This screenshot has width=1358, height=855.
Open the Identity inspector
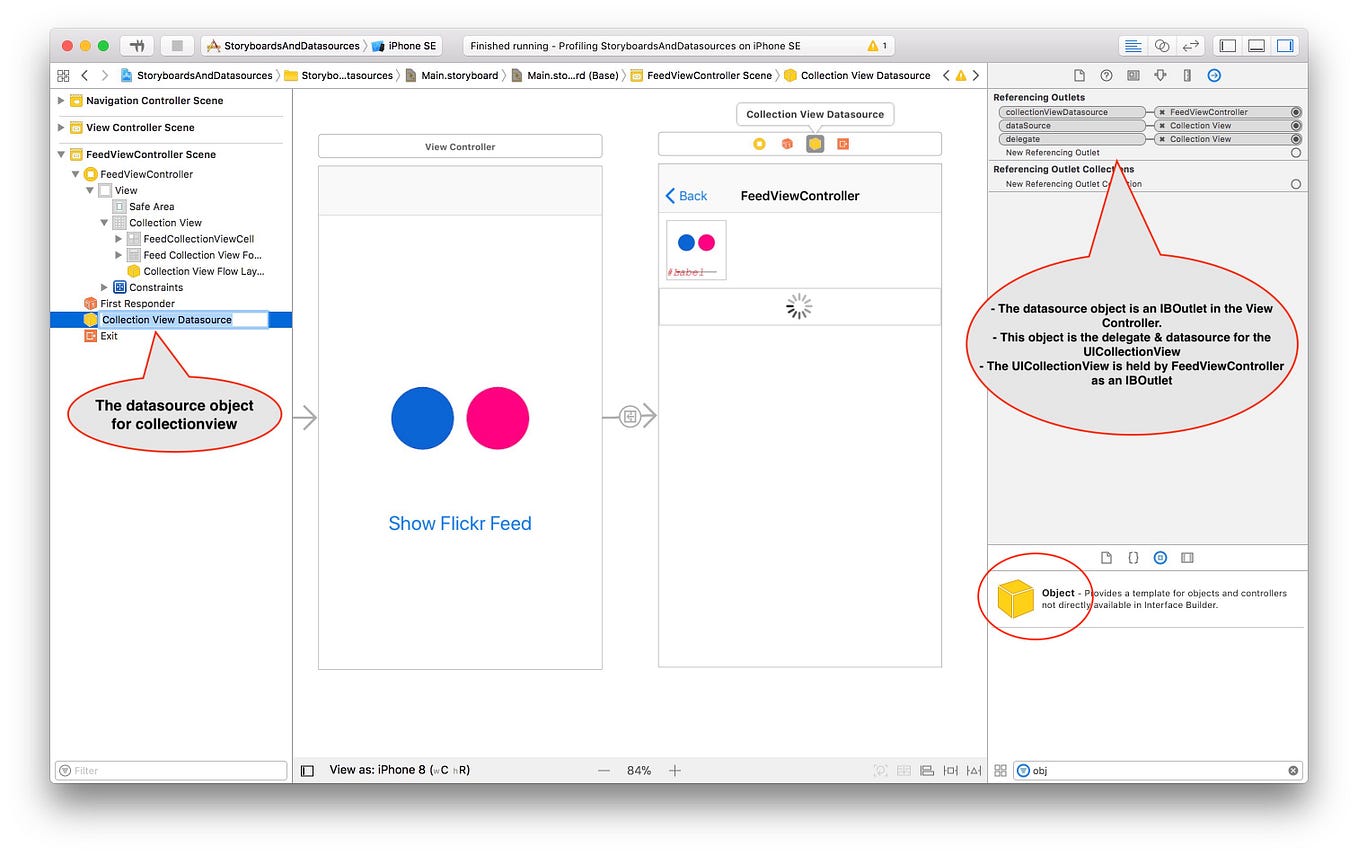pos(1134,75)
